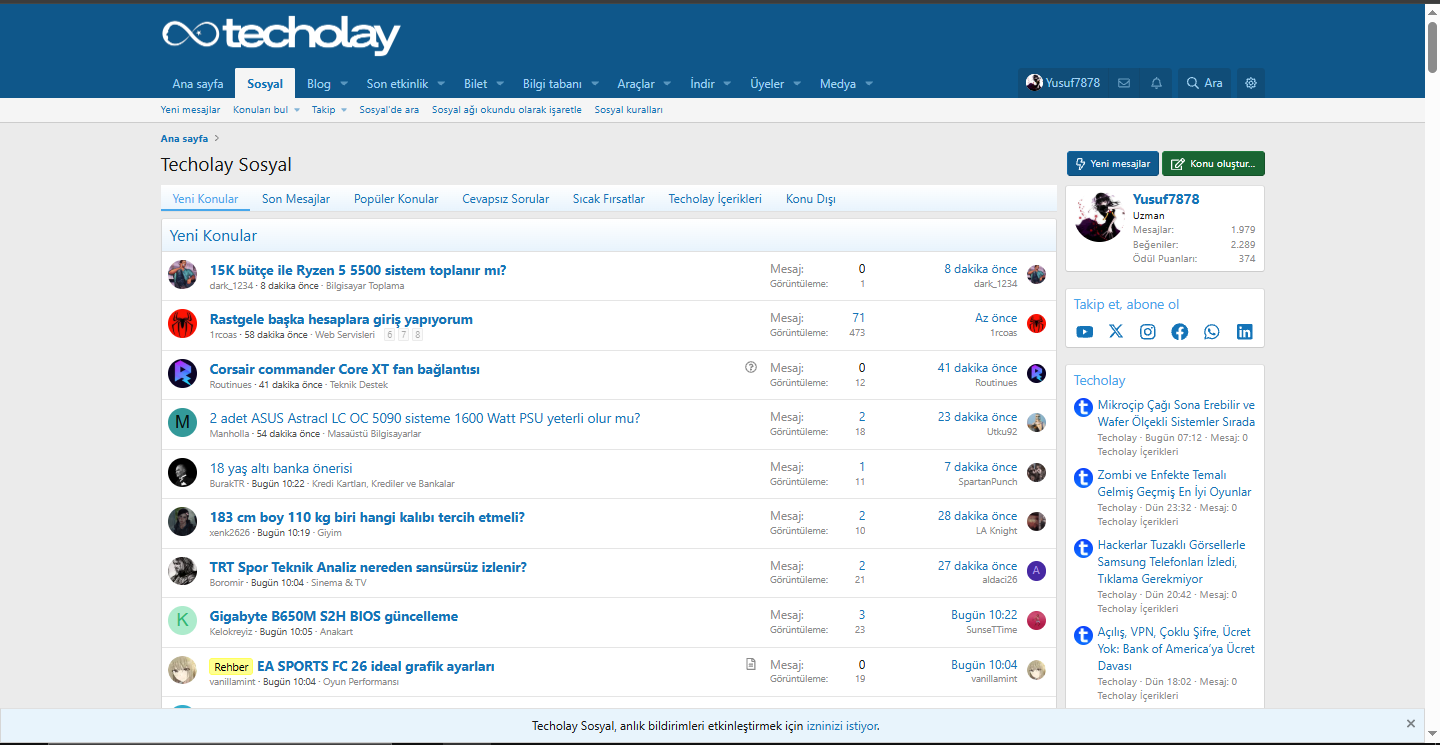Open the notifications bell icon
Image resolution: width=1440 pixels, height=745 pixels.
pos(1156,83)
